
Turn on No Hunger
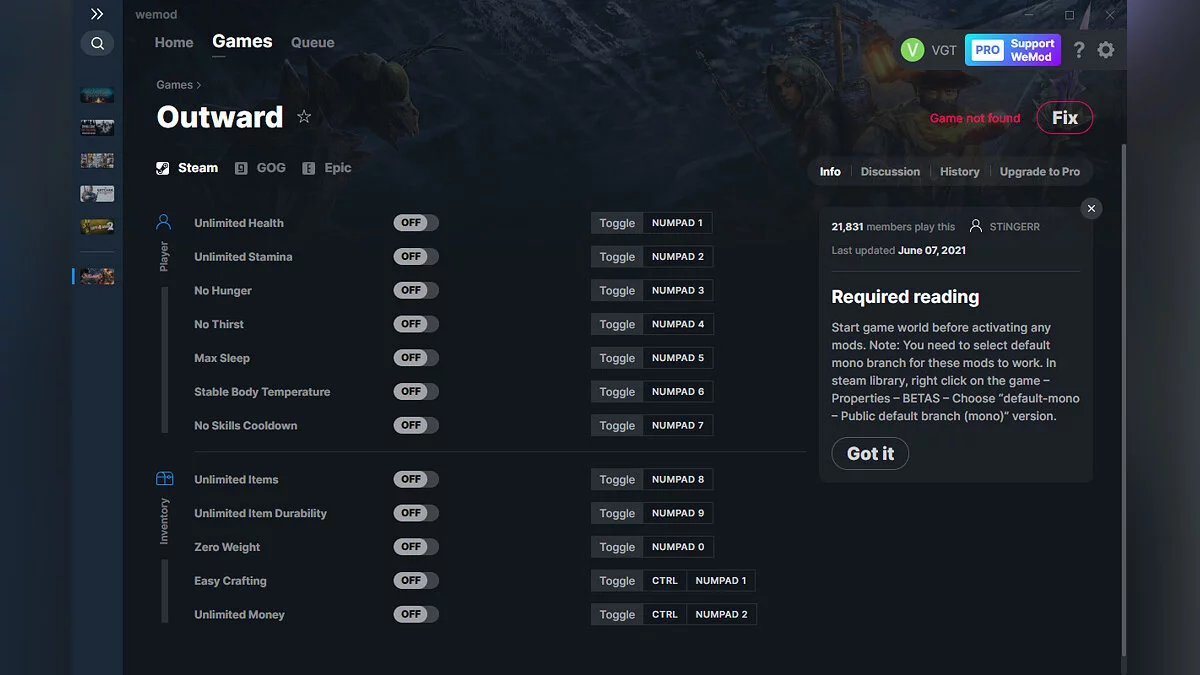[x=415, y=290]
